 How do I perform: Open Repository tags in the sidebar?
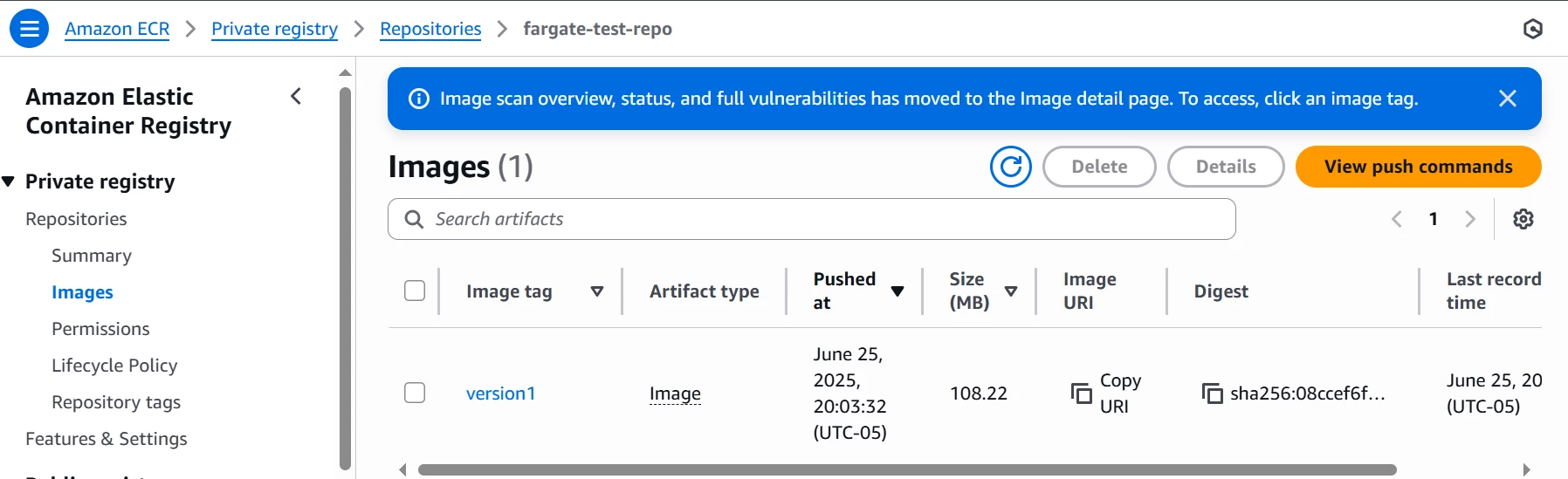[x=116, y=402]
